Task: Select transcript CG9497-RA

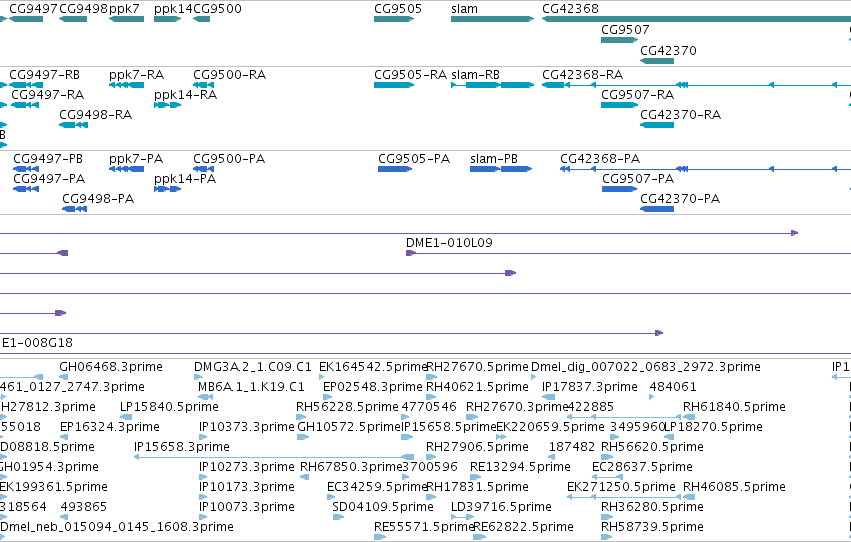Action: coord(25,105)
